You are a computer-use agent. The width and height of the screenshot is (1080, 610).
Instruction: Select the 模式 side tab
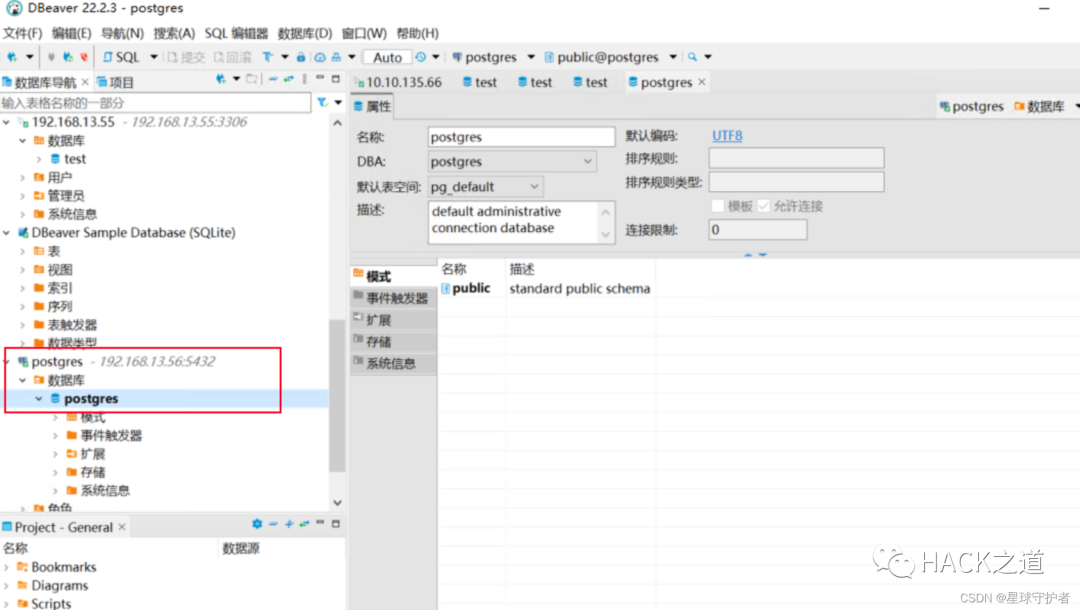(393, 277)
